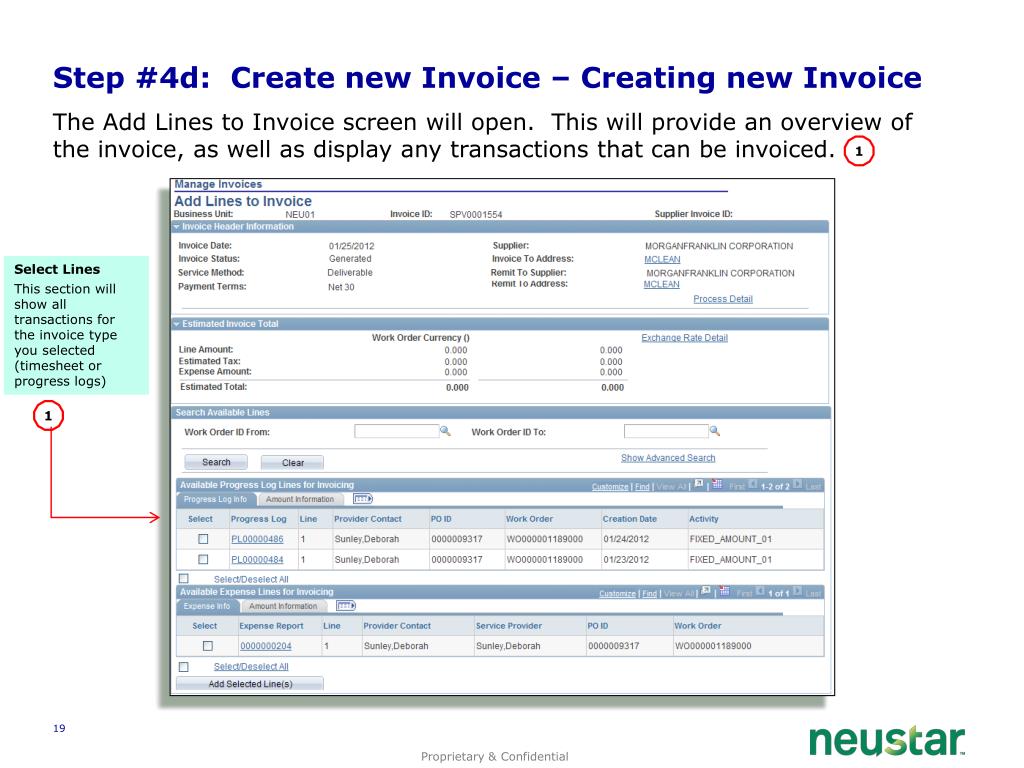This screenshot has height=768, width=1024.
Task: Click Customize in Progress Log grid header
Action: [x=610, y=487]
